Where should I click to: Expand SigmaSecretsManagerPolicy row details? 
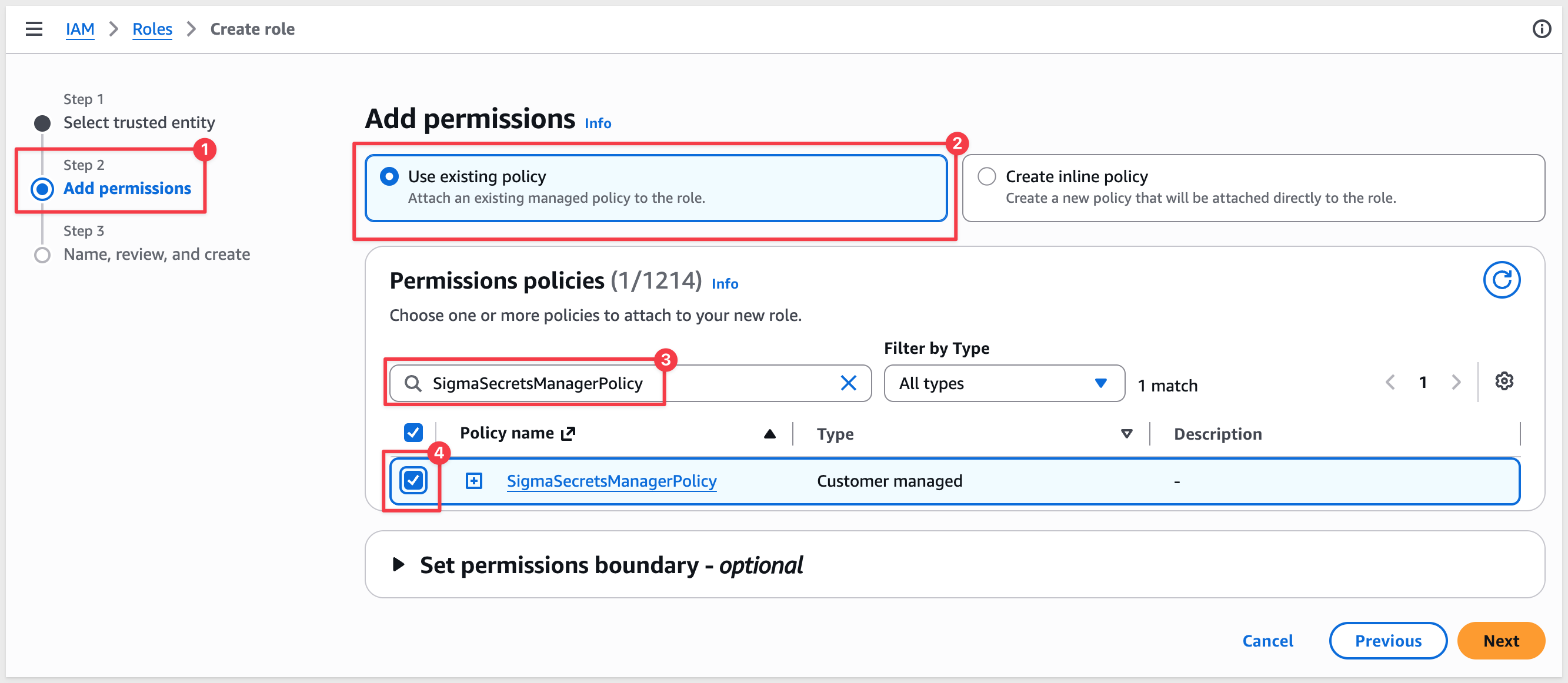tap(473, 480)
